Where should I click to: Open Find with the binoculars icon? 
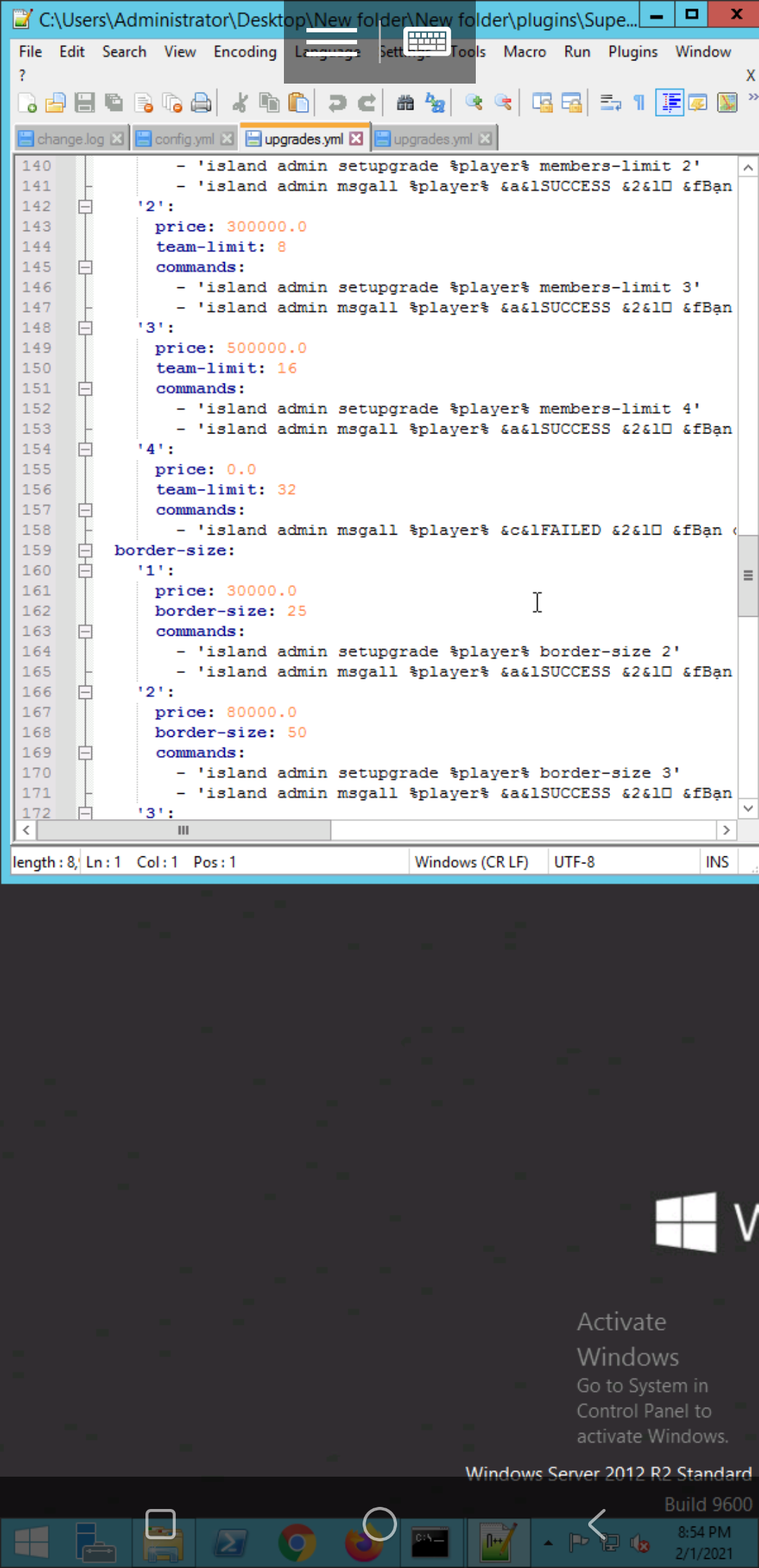point(406,103)
